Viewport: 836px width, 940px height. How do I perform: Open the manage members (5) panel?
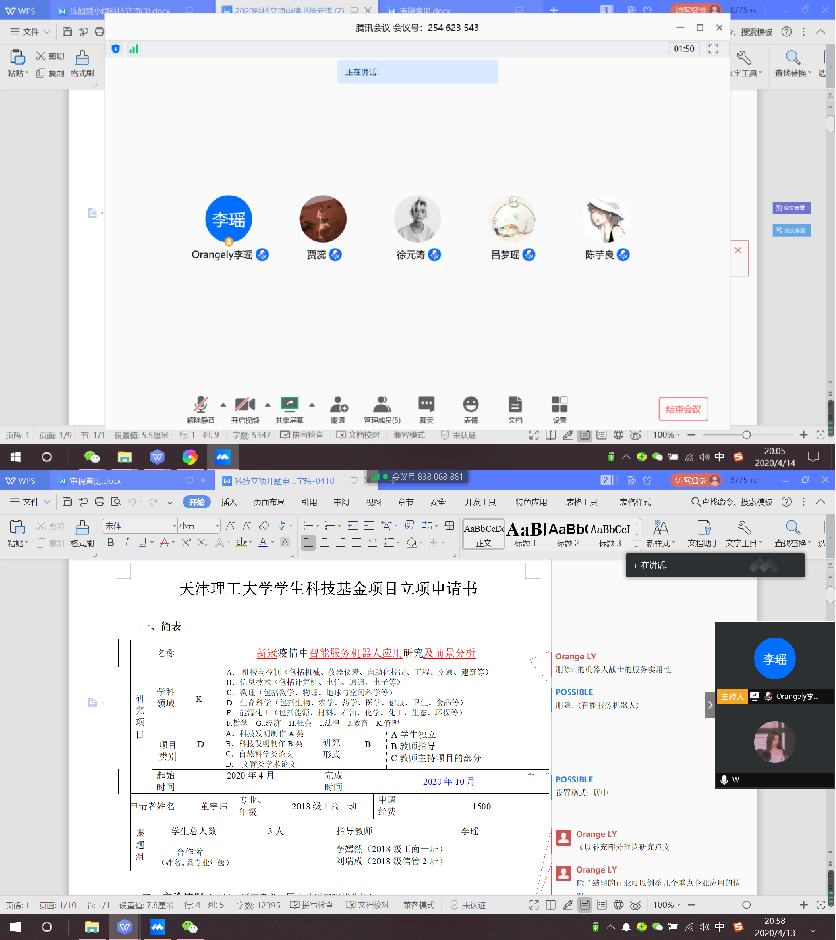[x=381, y=405]
